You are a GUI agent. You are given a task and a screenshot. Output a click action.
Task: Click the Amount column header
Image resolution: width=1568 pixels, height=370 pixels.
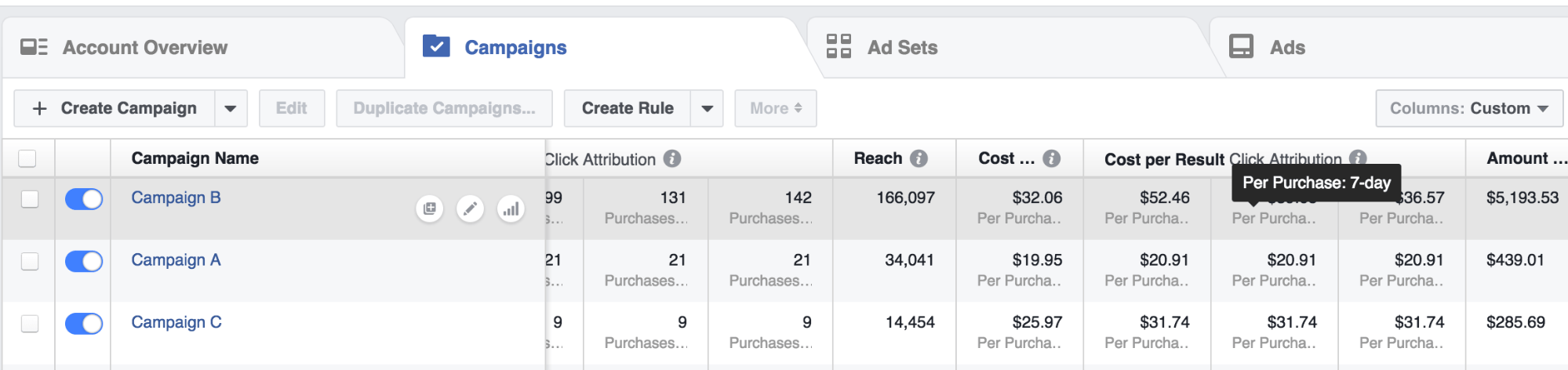[x=1526, y=158]
